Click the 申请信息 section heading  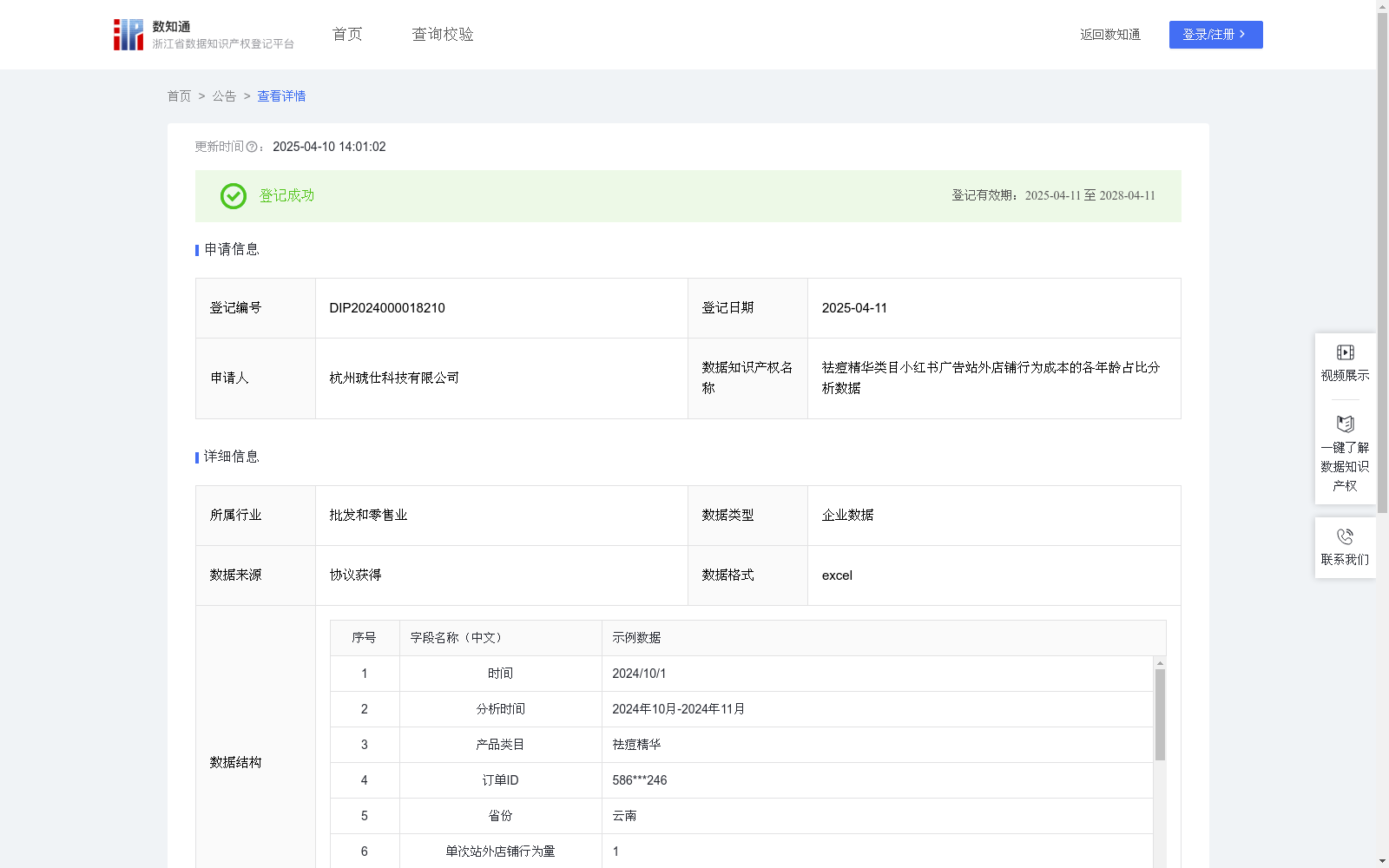coord(231,250)
